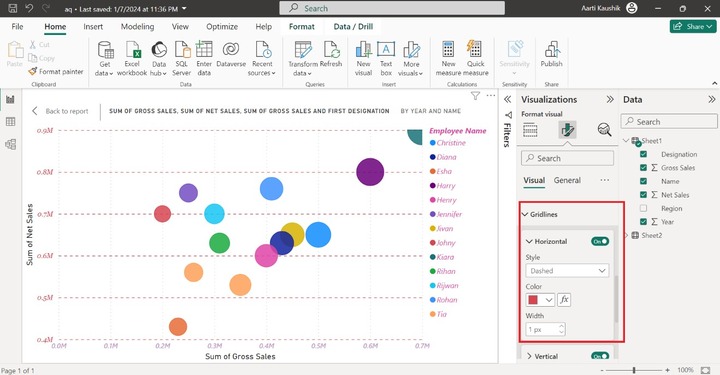Click the zoom slider handle
Viewport: 720px width, 375px height.
(634, 370)
